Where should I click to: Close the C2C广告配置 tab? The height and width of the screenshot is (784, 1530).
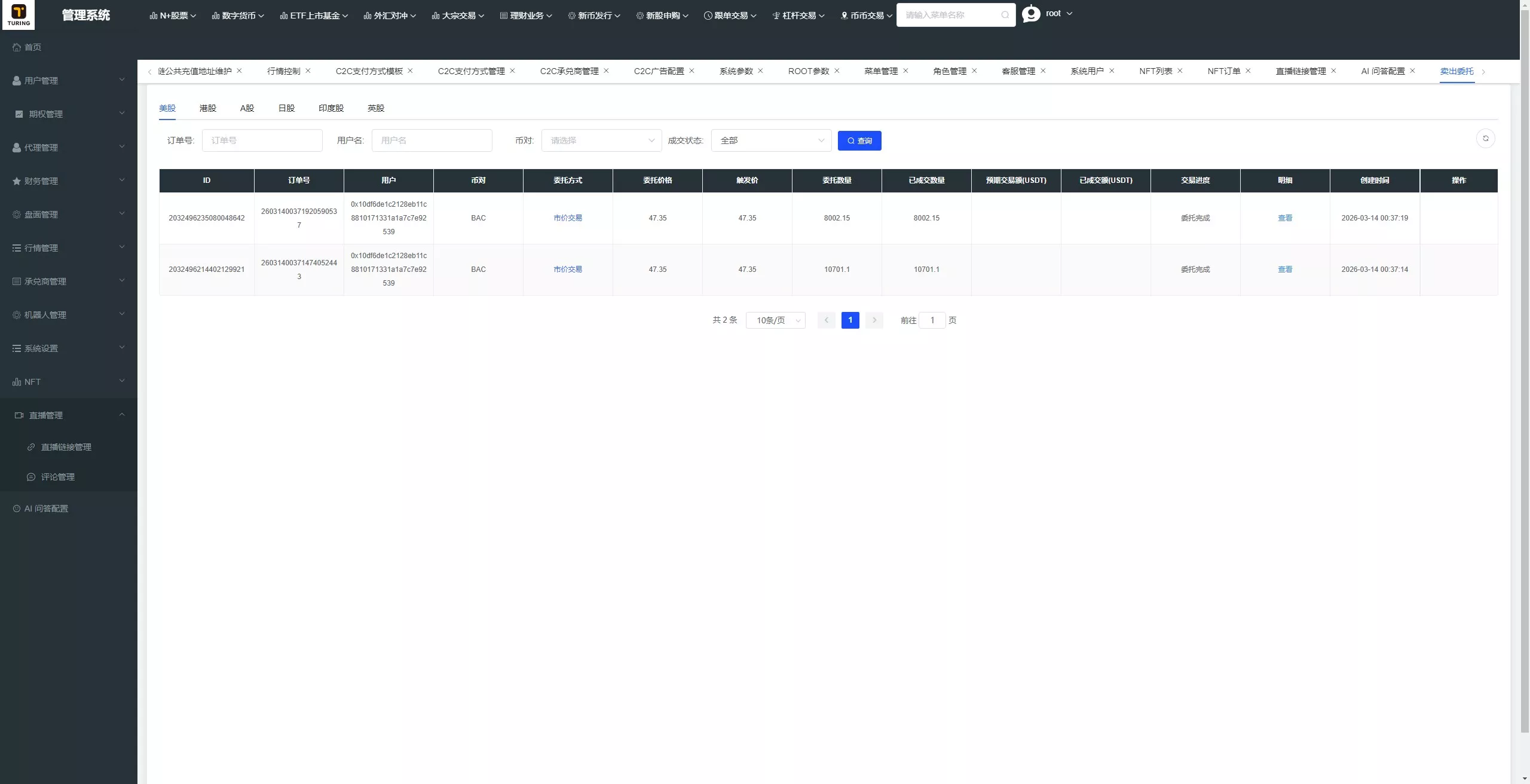(x=692, y=71)
